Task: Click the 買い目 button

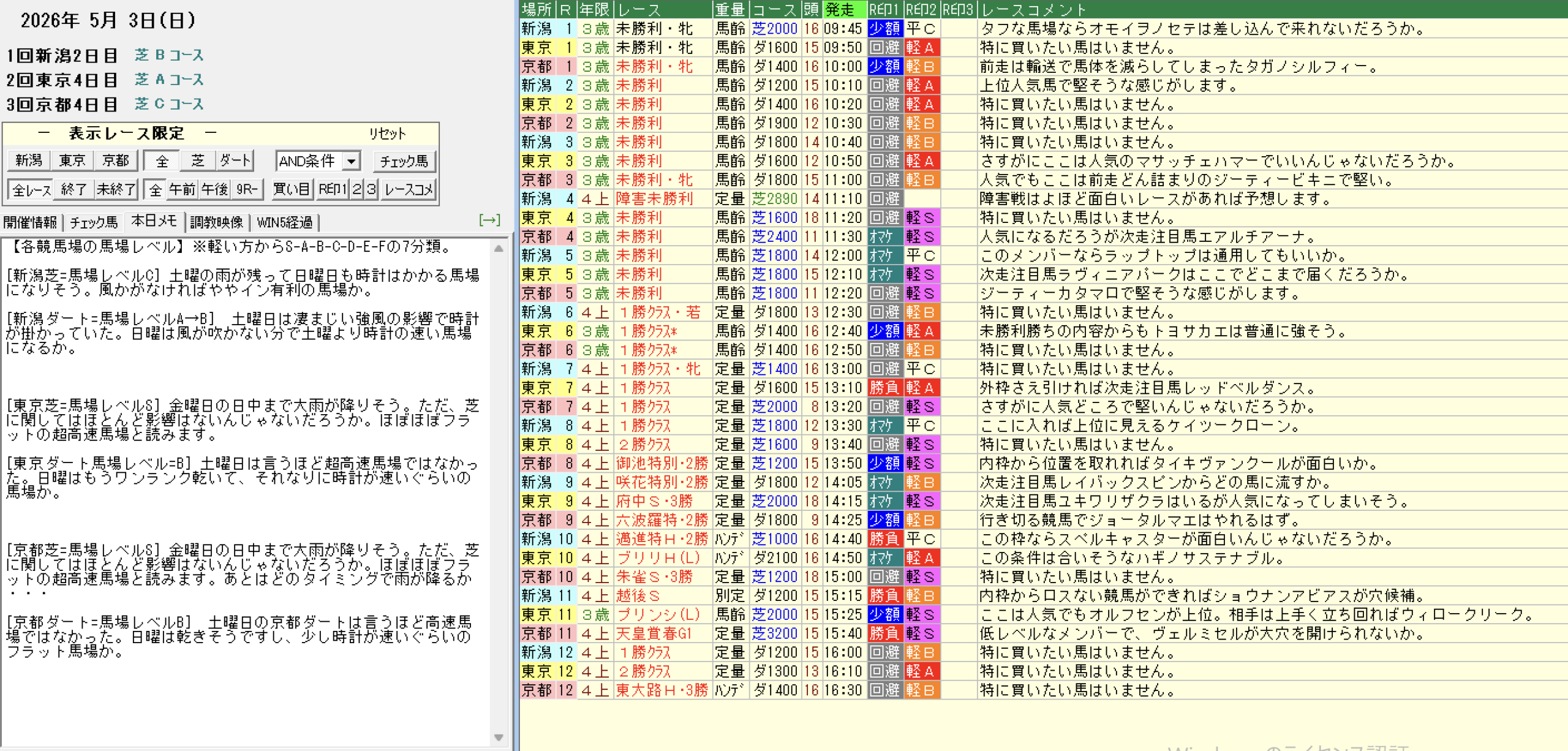Action: (x=292, y=189)
